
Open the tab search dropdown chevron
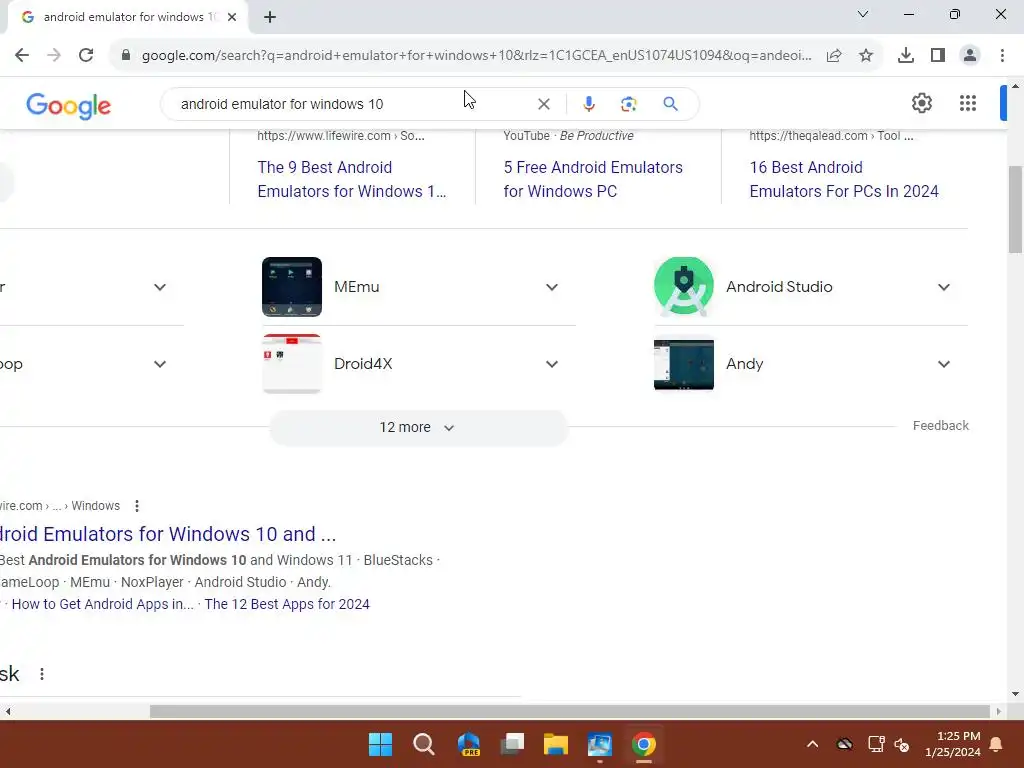coord(863,14)
